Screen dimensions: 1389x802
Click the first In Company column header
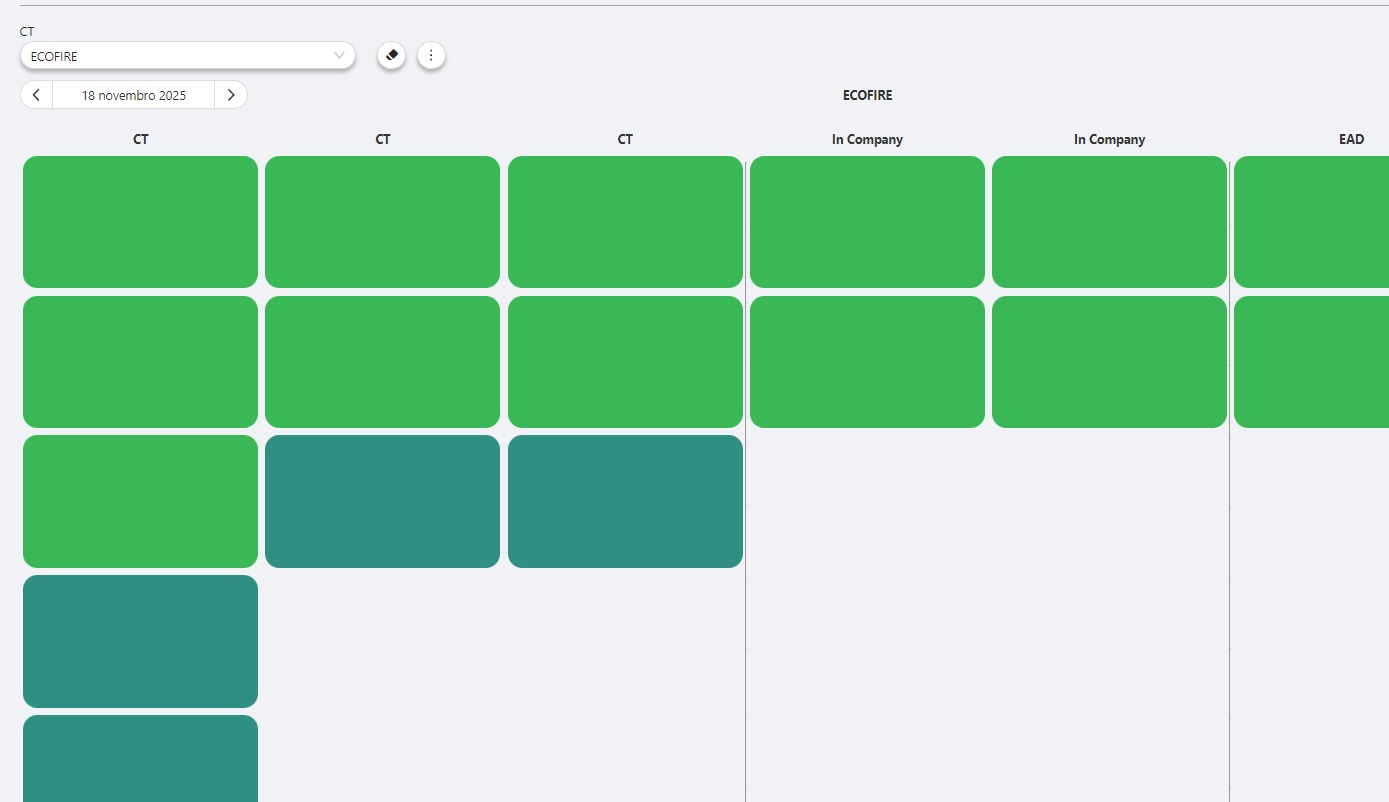(867, 139)
